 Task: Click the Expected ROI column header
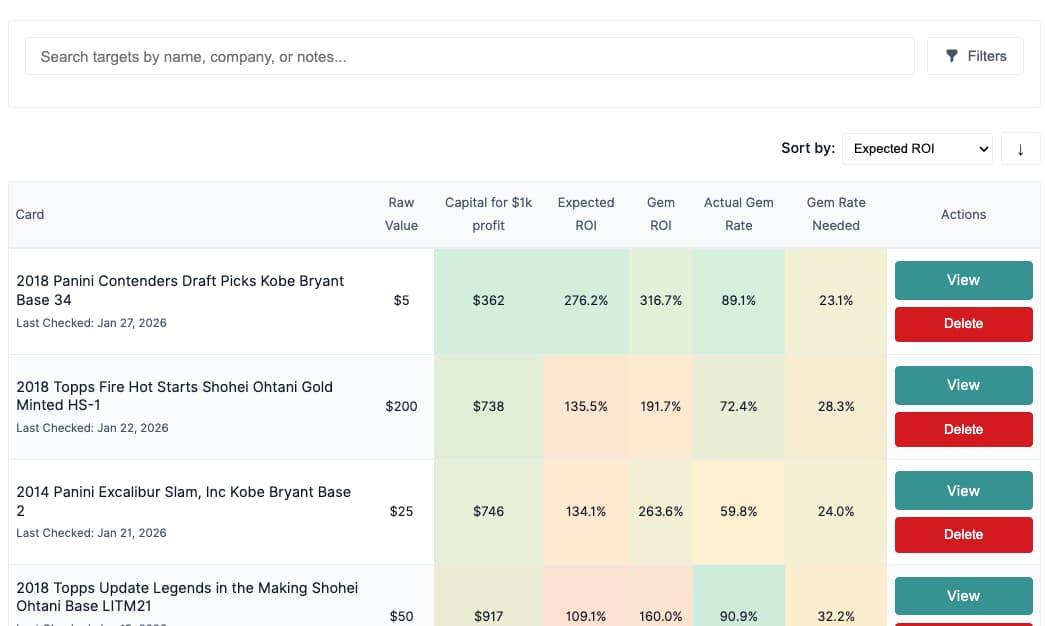coord(586,214)
